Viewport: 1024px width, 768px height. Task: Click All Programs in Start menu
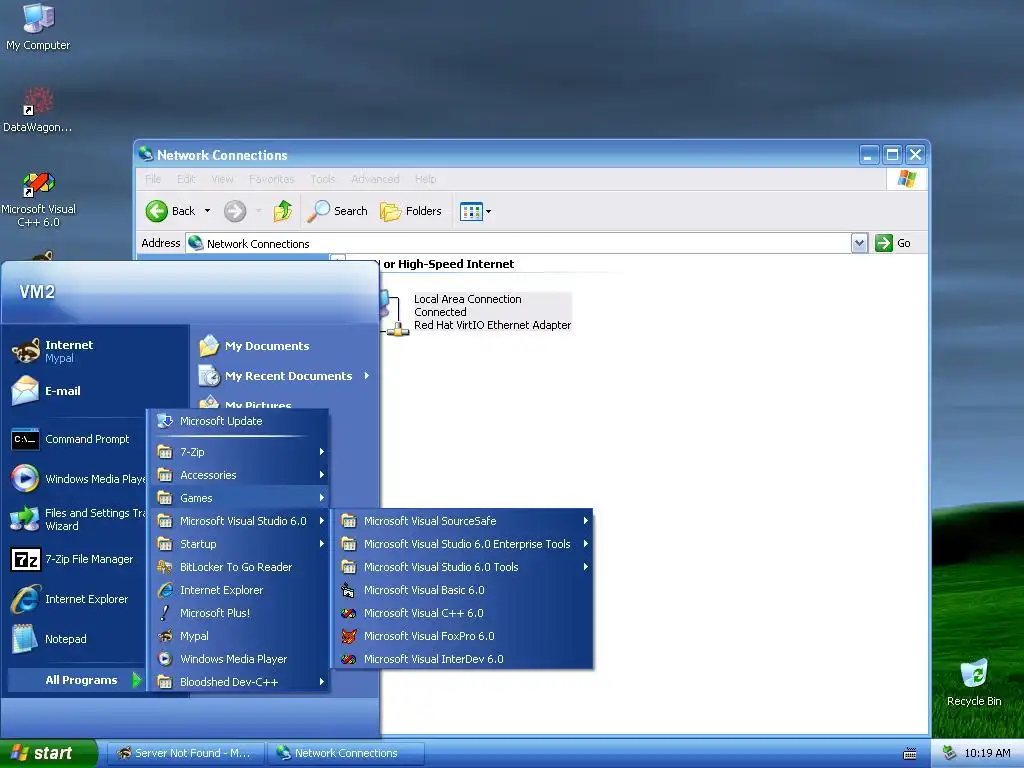(x=76, y=680)
